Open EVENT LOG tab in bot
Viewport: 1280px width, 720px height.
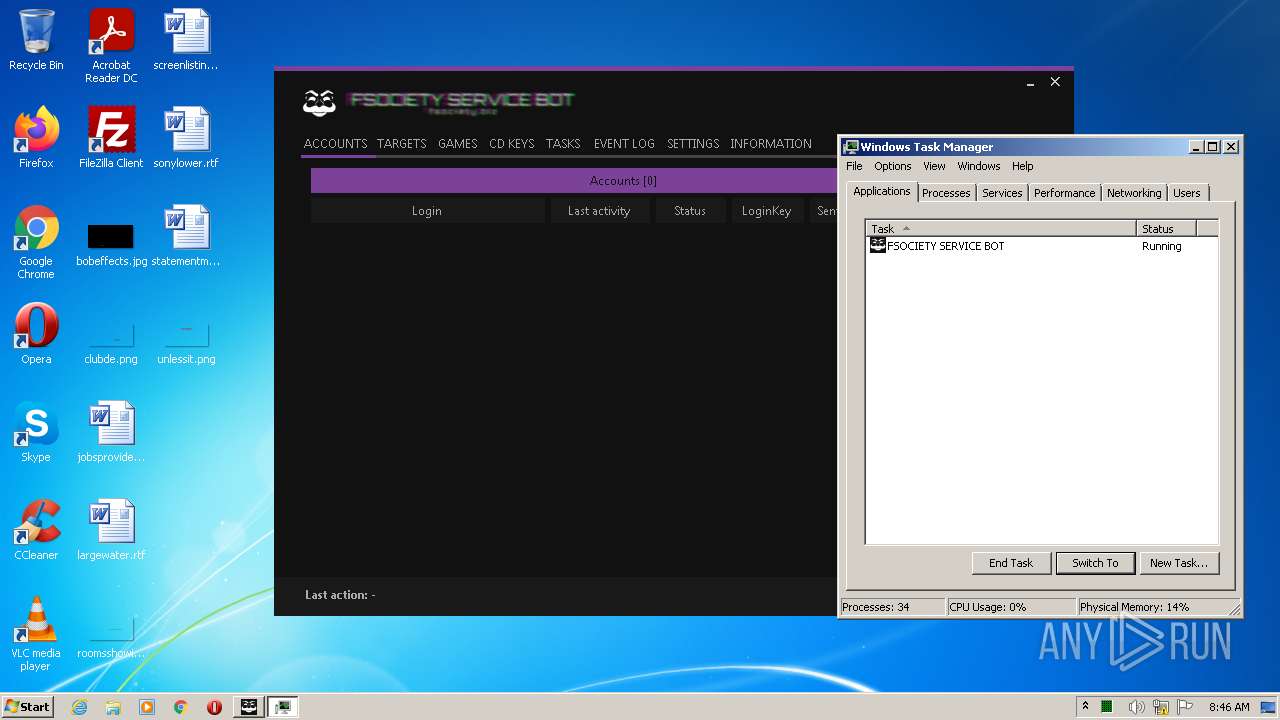(x=624, y=144)
